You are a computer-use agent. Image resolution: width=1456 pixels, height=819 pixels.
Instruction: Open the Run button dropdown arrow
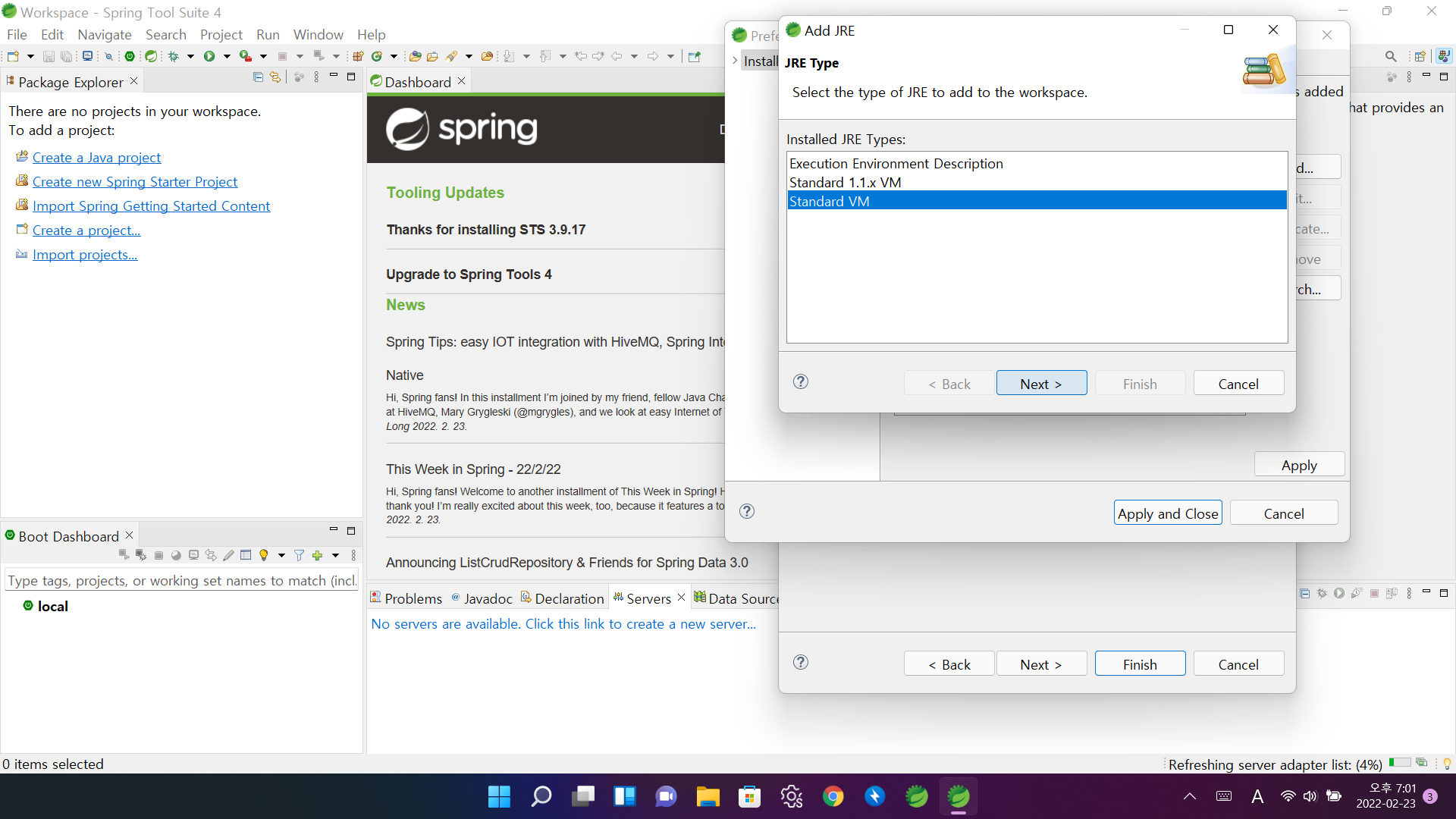[226, 56]
